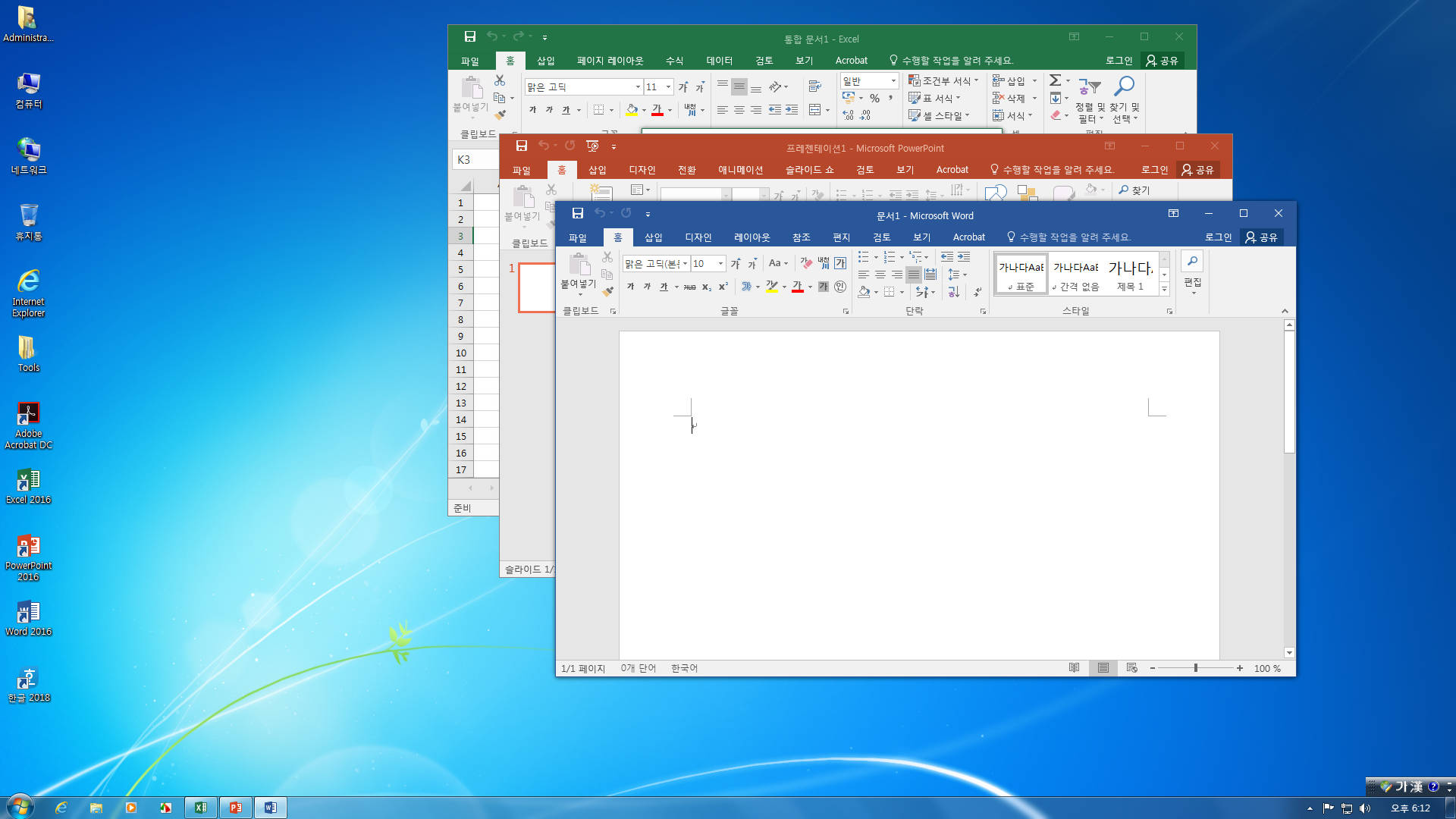Click the Paste icon in Word's clipboard group

pos(579,265)
